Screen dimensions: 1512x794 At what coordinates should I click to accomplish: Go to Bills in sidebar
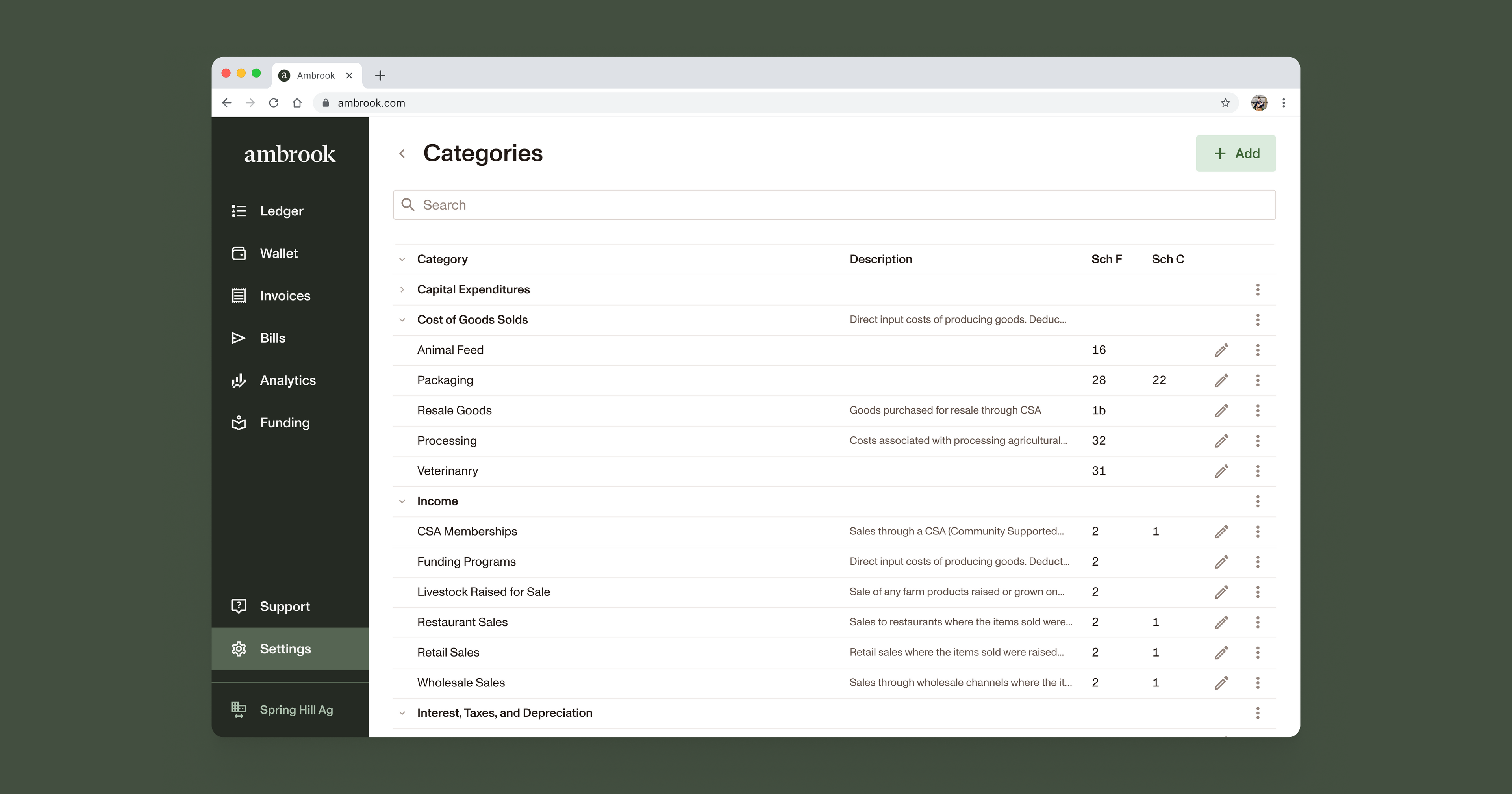tap(272, 338)
